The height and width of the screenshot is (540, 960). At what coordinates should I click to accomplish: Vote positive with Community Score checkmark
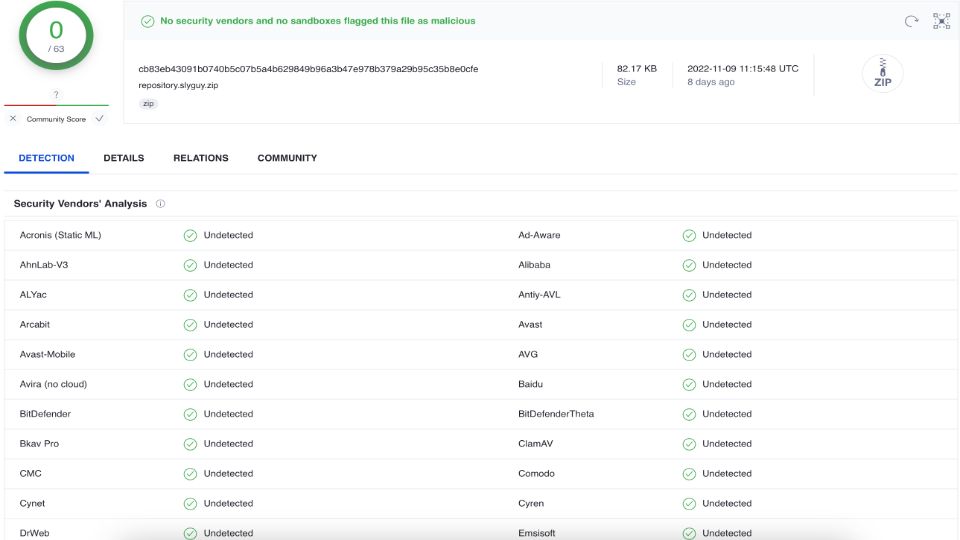tap(100, 119)
